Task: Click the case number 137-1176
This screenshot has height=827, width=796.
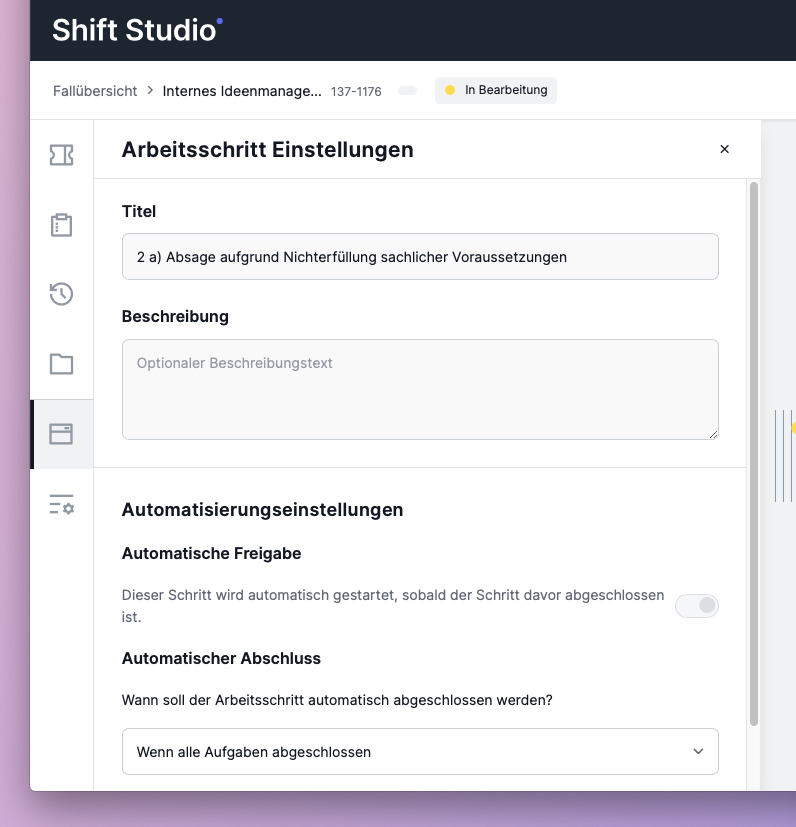Action: [356, 91]
